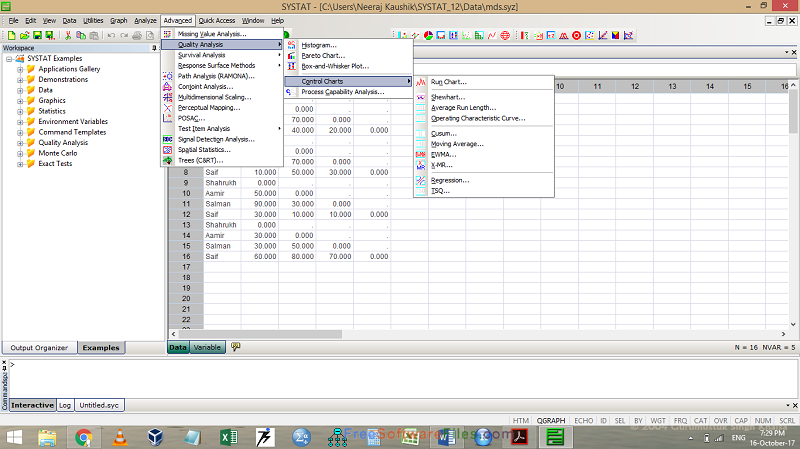Click the Copy toolbar icon
The image size is (800, 449).
(81, 35)
